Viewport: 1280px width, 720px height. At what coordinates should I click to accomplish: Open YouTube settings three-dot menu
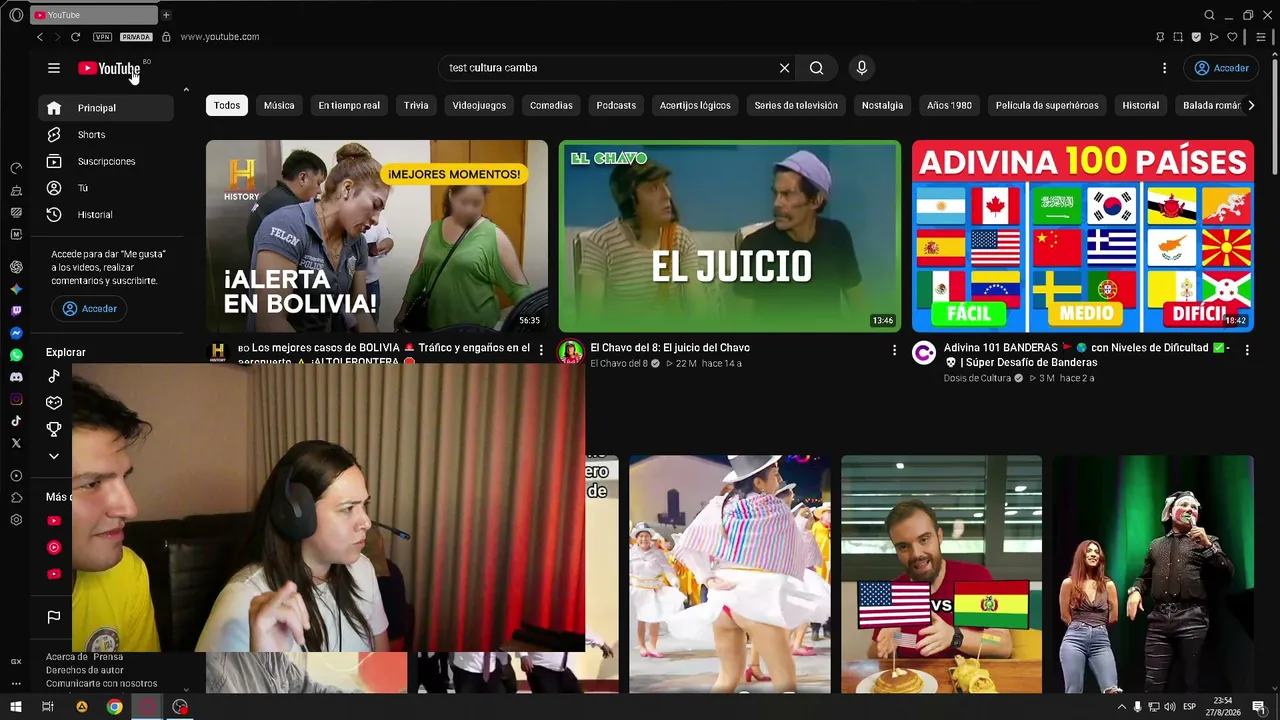click(1164, 68)
